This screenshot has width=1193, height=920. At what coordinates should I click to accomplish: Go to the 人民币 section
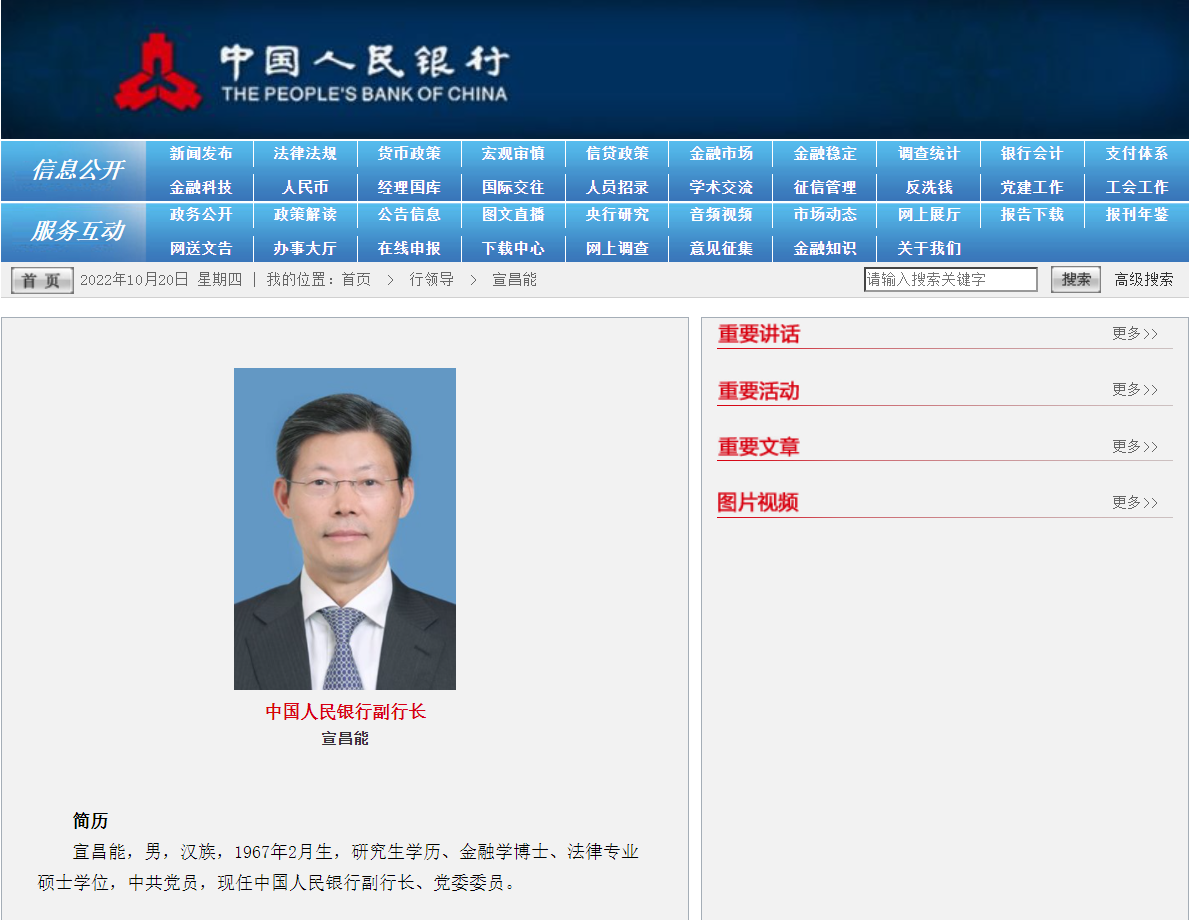coord(305,188)
